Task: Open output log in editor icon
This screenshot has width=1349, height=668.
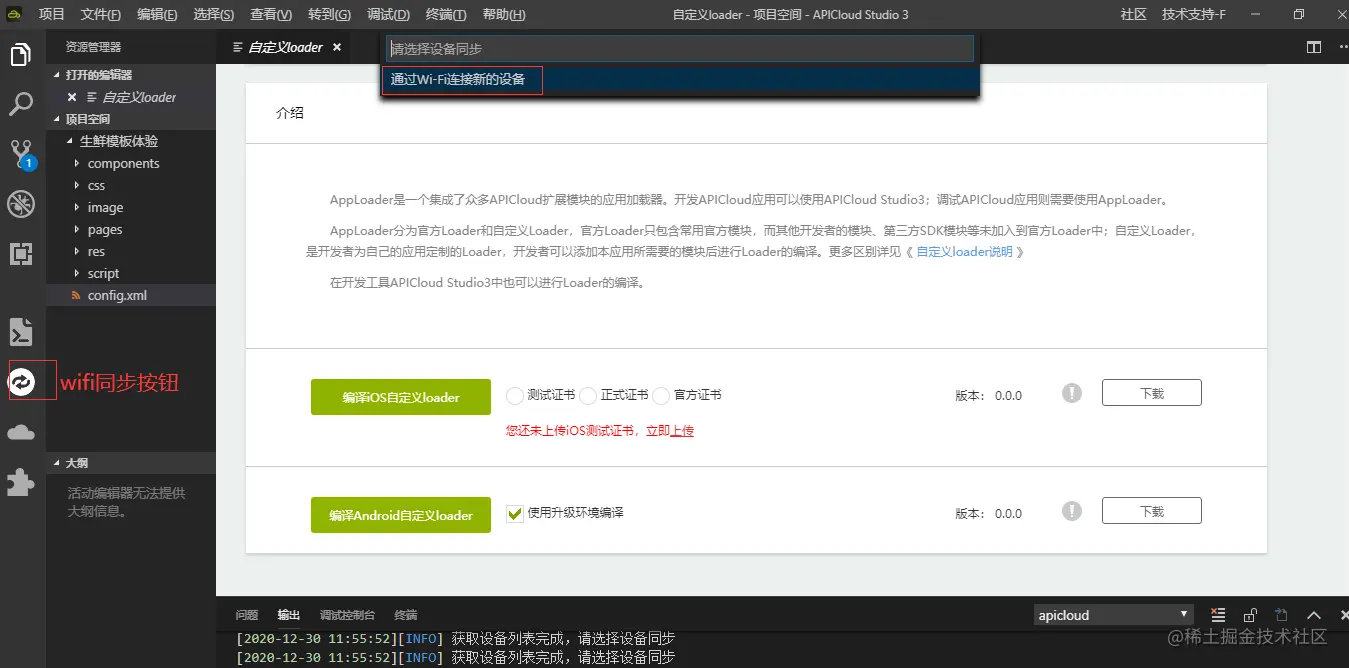Action: [x=1282, y=615]
